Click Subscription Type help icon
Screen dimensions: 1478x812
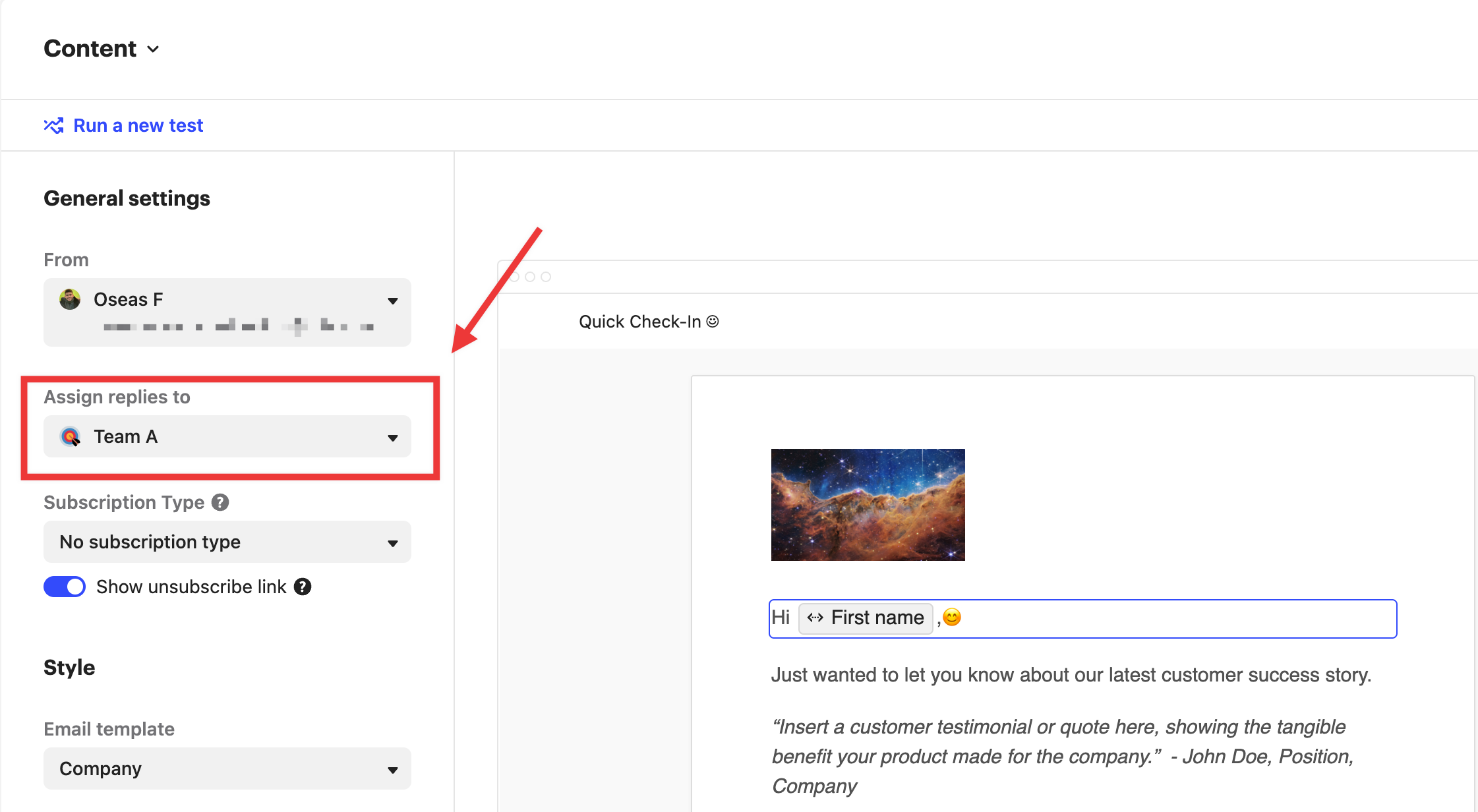pos(220,502)
